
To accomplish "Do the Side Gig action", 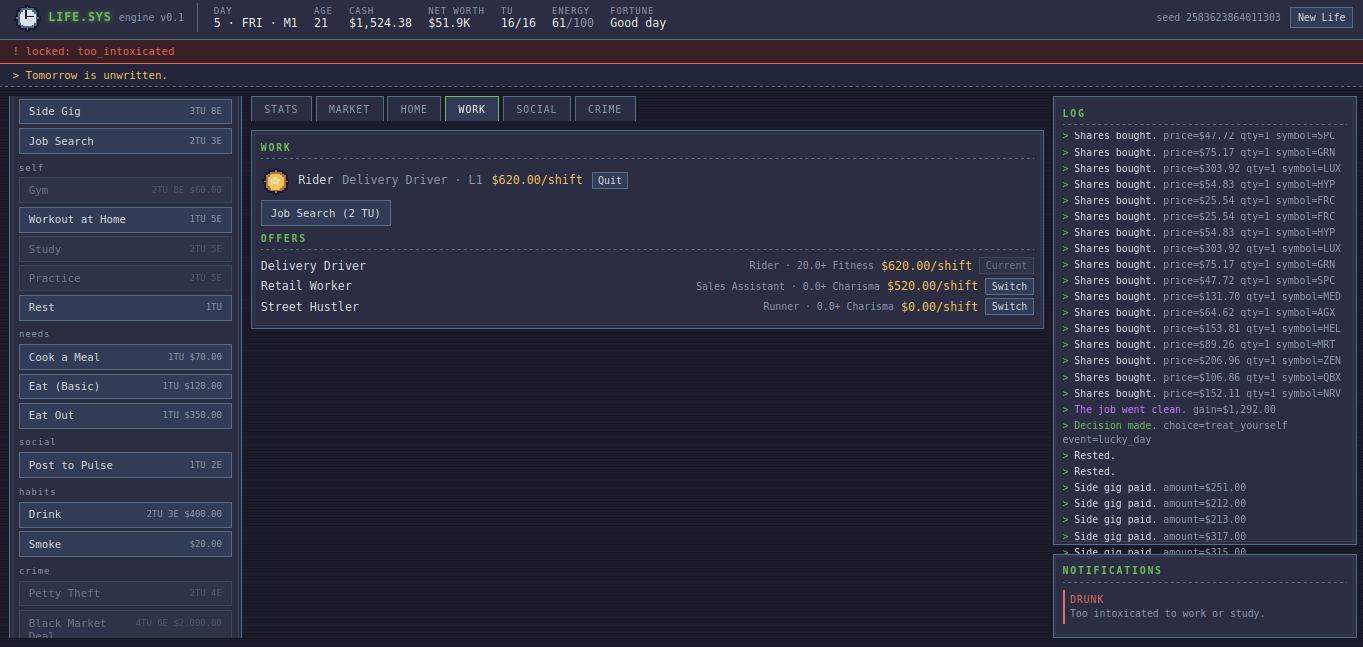I will tap(125, 111).
